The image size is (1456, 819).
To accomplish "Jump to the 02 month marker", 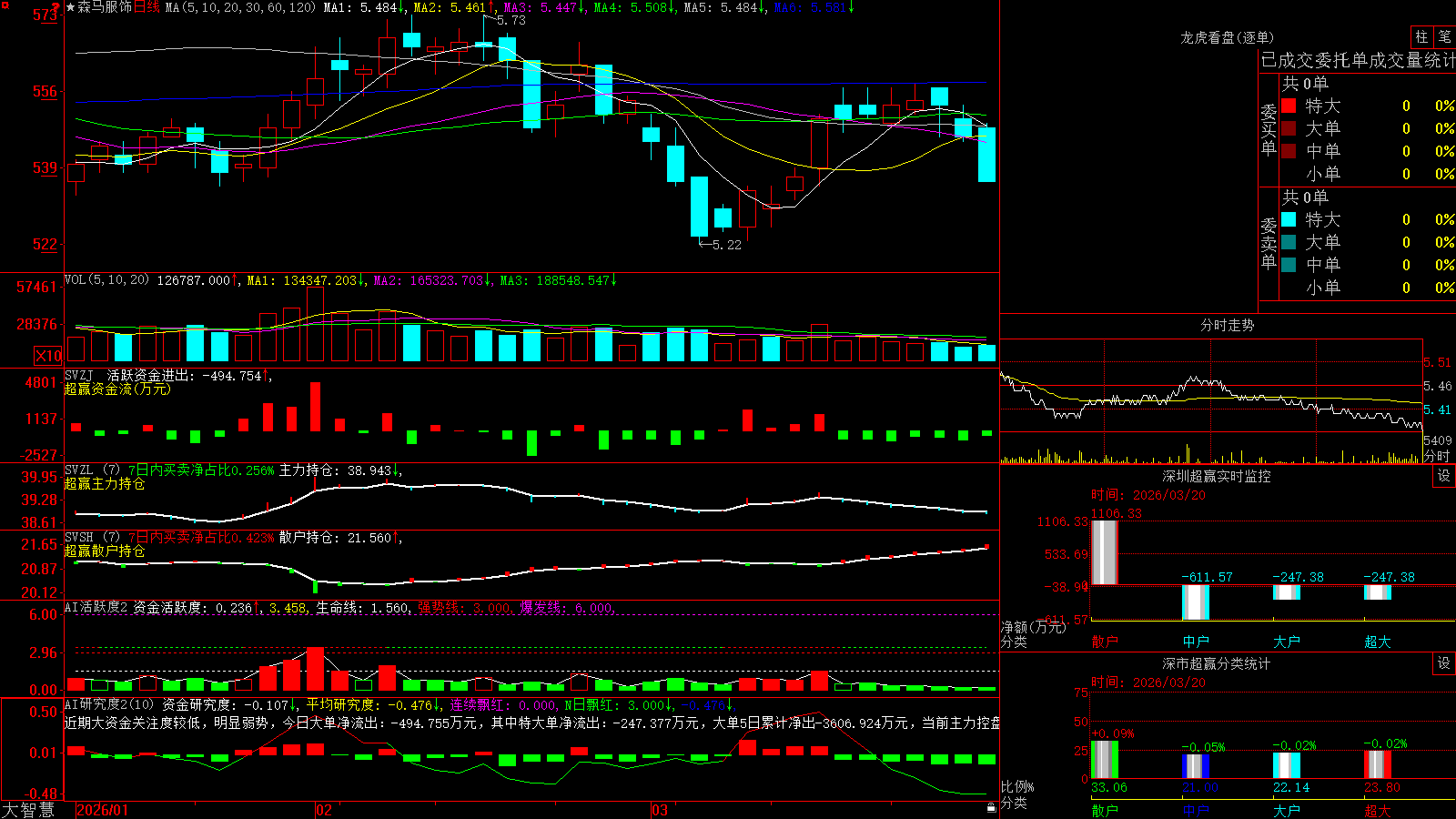I will [x=324, y=810].
